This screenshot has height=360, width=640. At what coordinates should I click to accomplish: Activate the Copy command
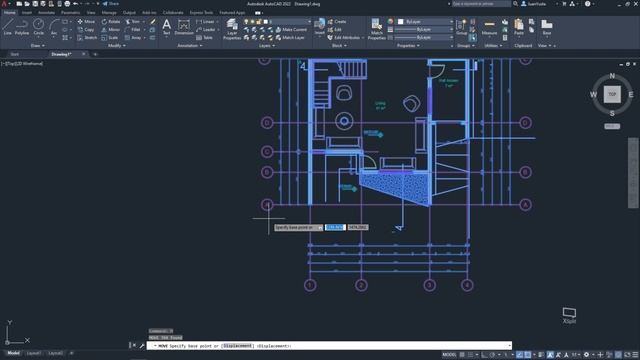86,30
